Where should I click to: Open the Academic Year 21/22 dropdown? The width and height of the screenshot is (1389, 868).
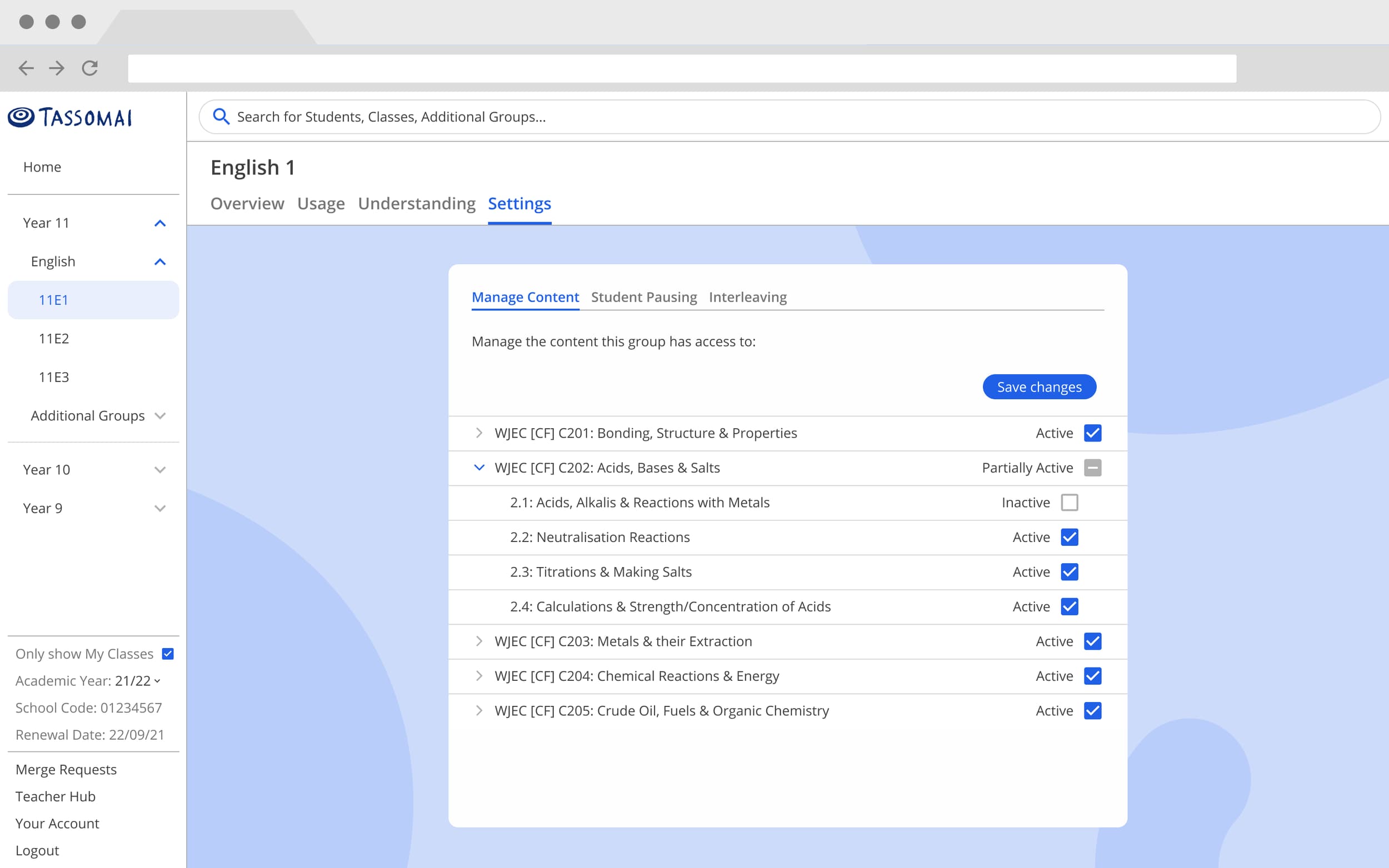[138, 680]
